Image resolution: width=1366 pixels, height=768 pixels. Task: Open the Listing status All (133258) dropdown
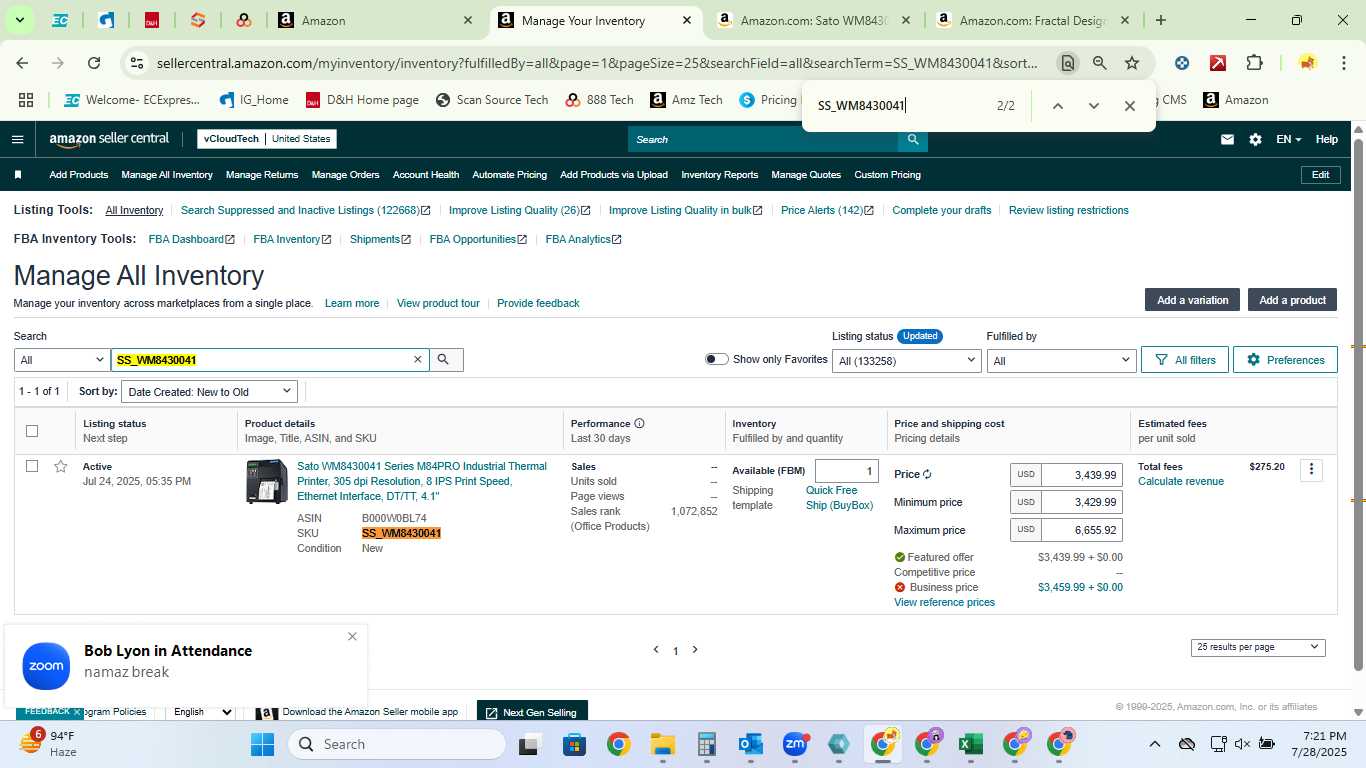coord(907,360)
